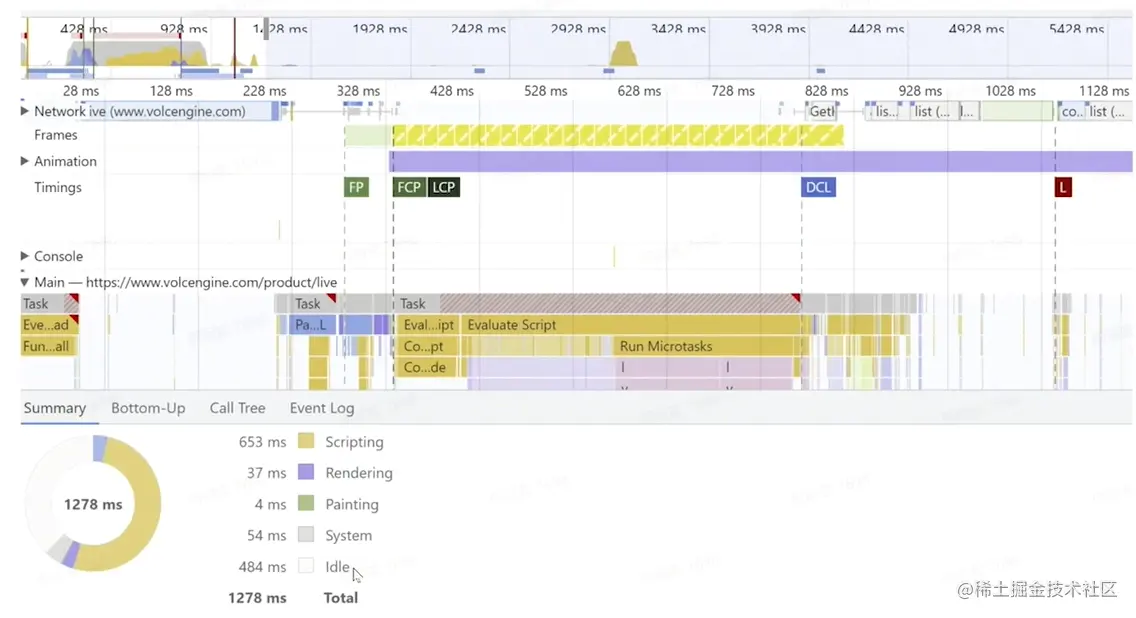The height and width of the screenshot is (618, 1136).
Task: Expand the Console track
Action: click(25, 256)
